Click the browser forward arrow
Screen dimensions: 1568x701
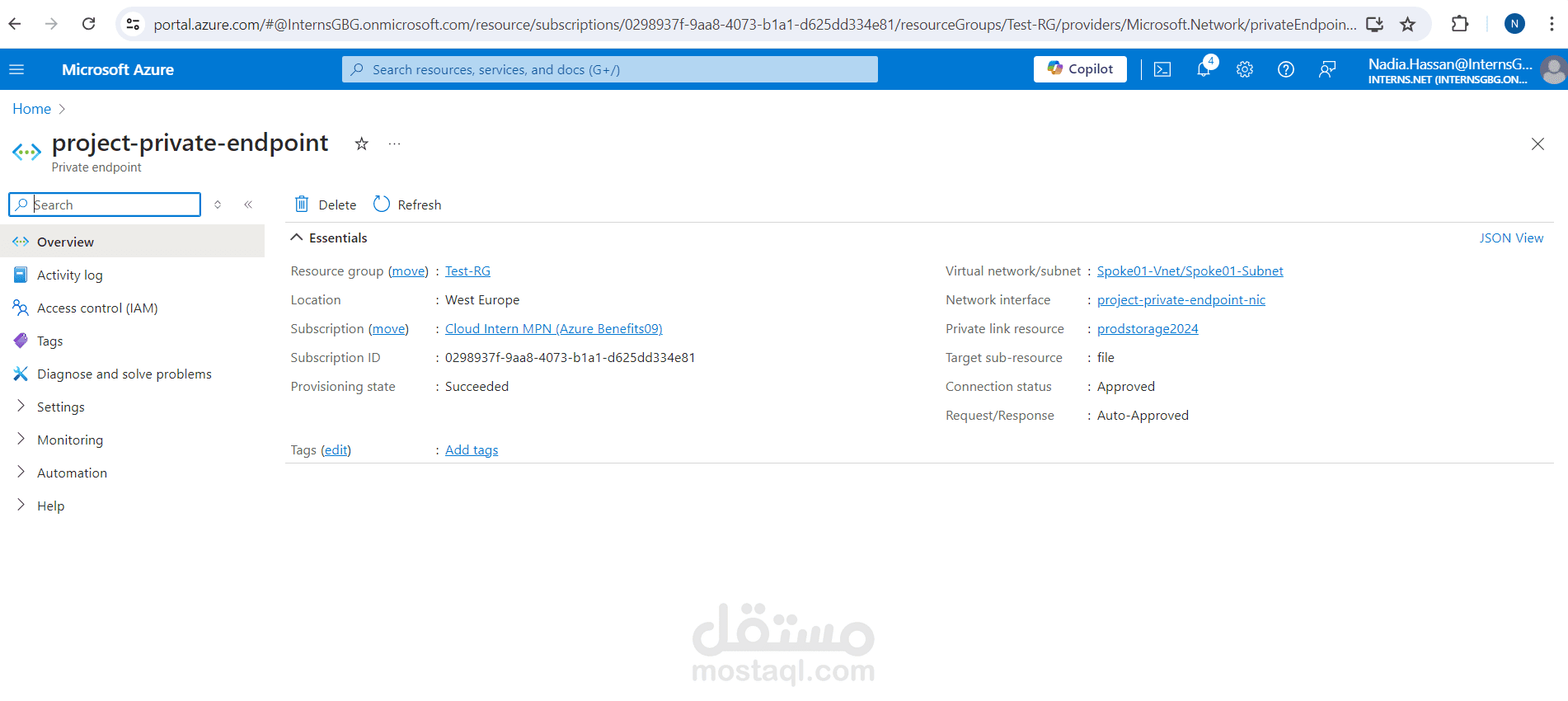pos(51,24)
